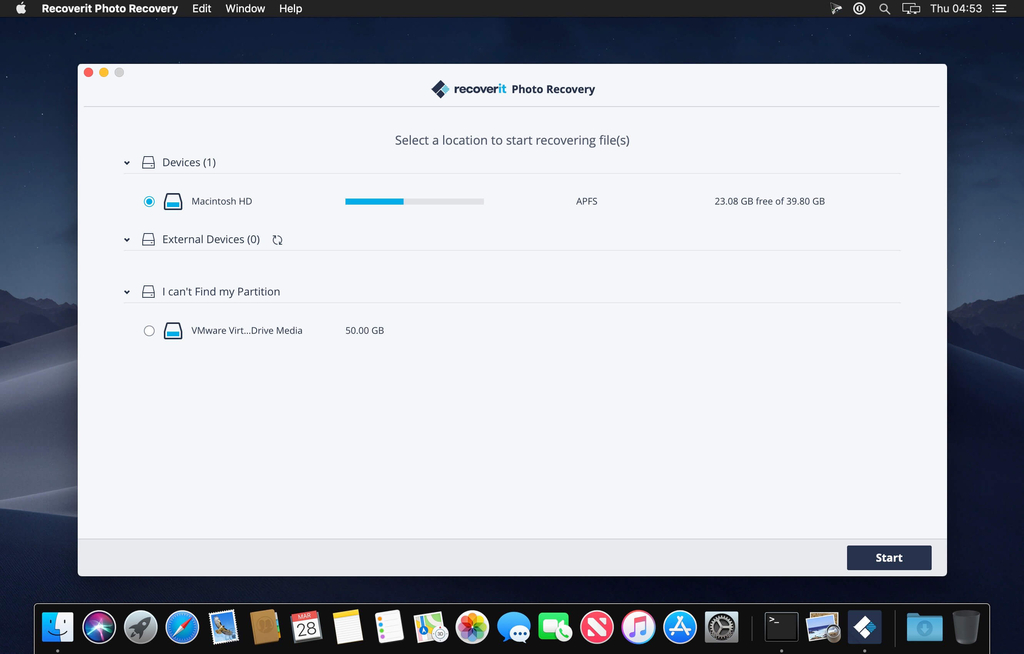Collapse the Devices (1) section

tap(127, 163)
